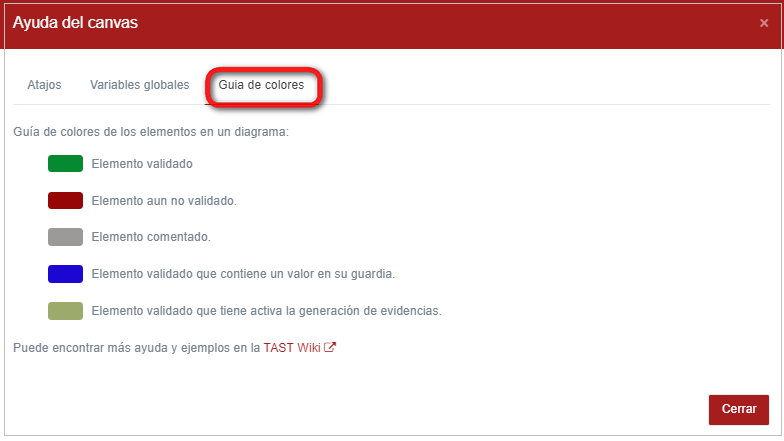Click the blue guard value swatch
Image resolution: width=784 pixels, height=441 pixels.
pyautogui.click(x=65, y=274)
